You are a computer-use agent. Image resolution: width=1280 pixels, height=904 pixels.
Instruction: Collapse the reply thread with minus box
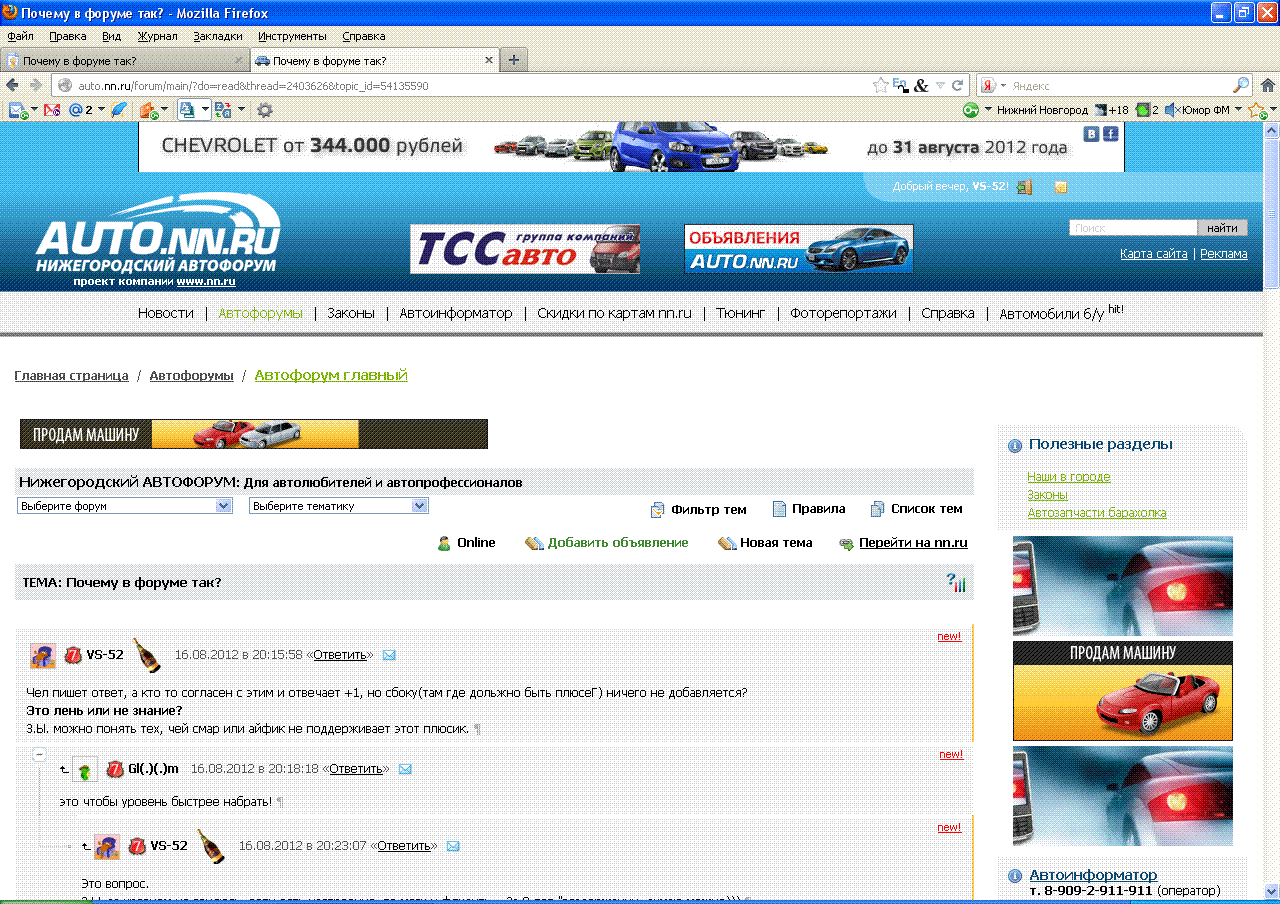[x=40, y=755]
